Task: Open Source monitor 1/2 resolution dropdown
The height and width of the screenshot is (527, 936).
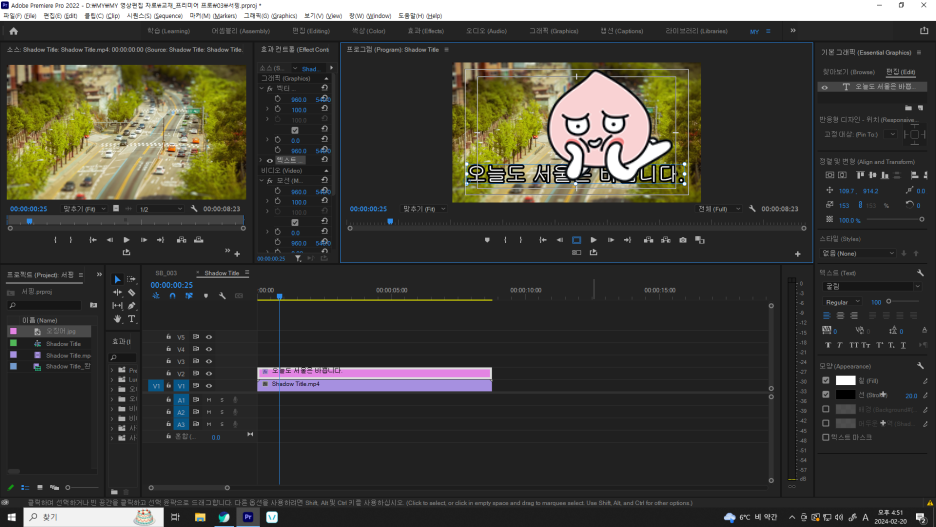Action: [x=160, y=209]
